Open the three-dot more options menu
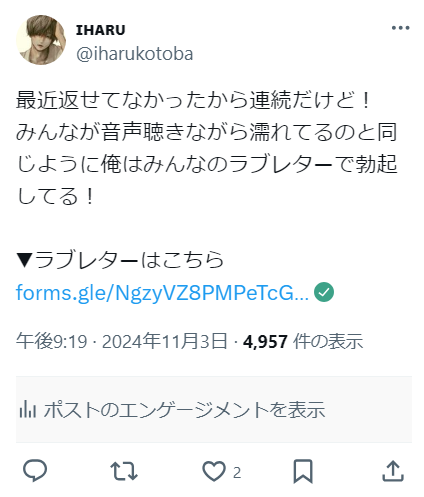 [x=400, y=28]
